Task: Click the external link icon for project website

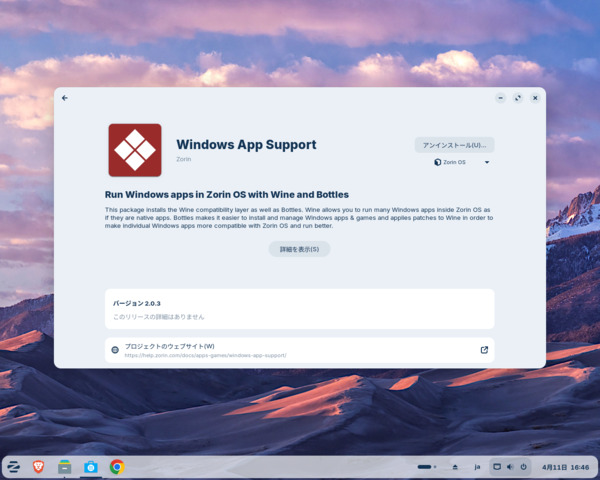Action: (x=484, y=350)
